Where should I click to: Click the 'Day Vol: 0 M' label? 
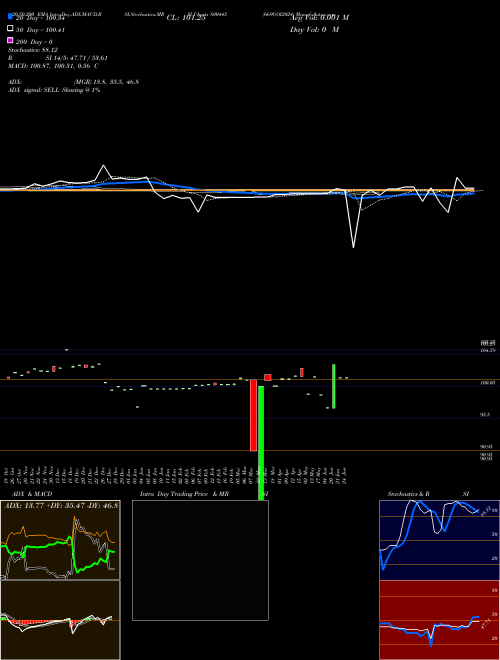tap(314, 29)
